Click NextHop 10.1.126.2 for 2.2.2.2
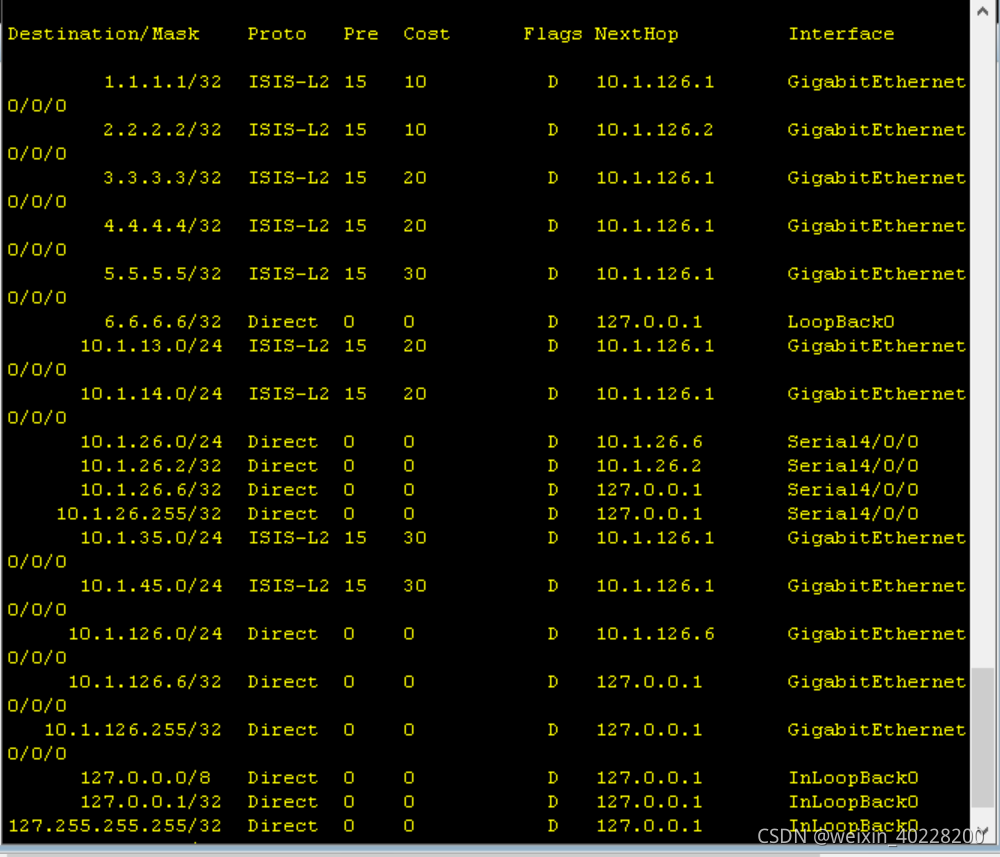Viewport: 1000px width, 857px height. [x=655, y=129]
